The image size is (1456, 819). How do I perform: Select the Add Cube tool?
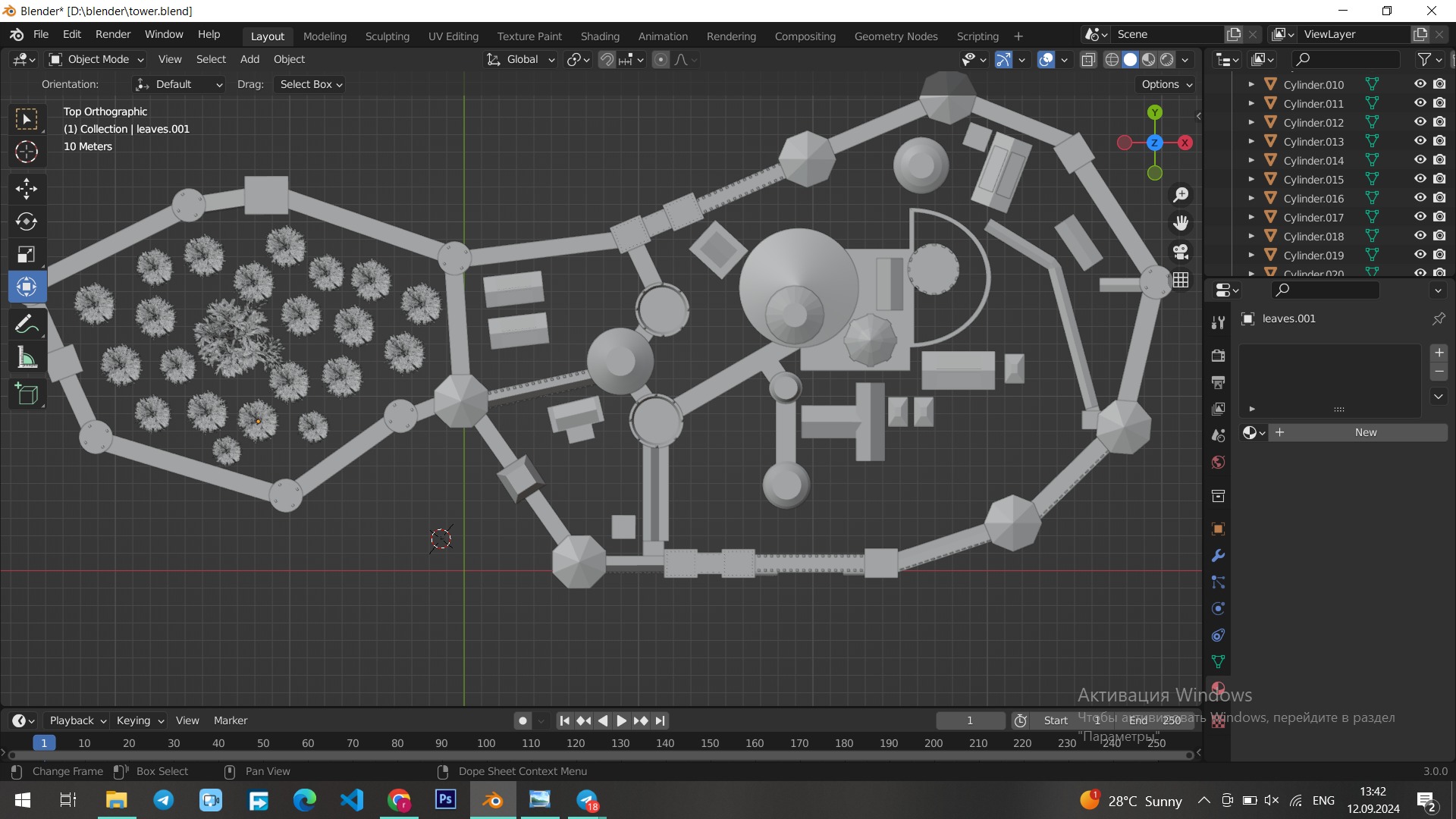(27, 394)
